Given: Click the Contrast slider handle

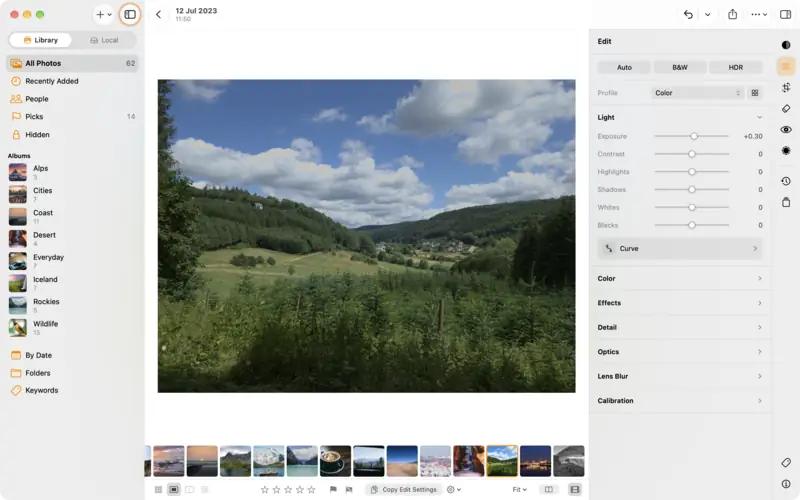Looking at the screenshot, I should tap(692, 154).
